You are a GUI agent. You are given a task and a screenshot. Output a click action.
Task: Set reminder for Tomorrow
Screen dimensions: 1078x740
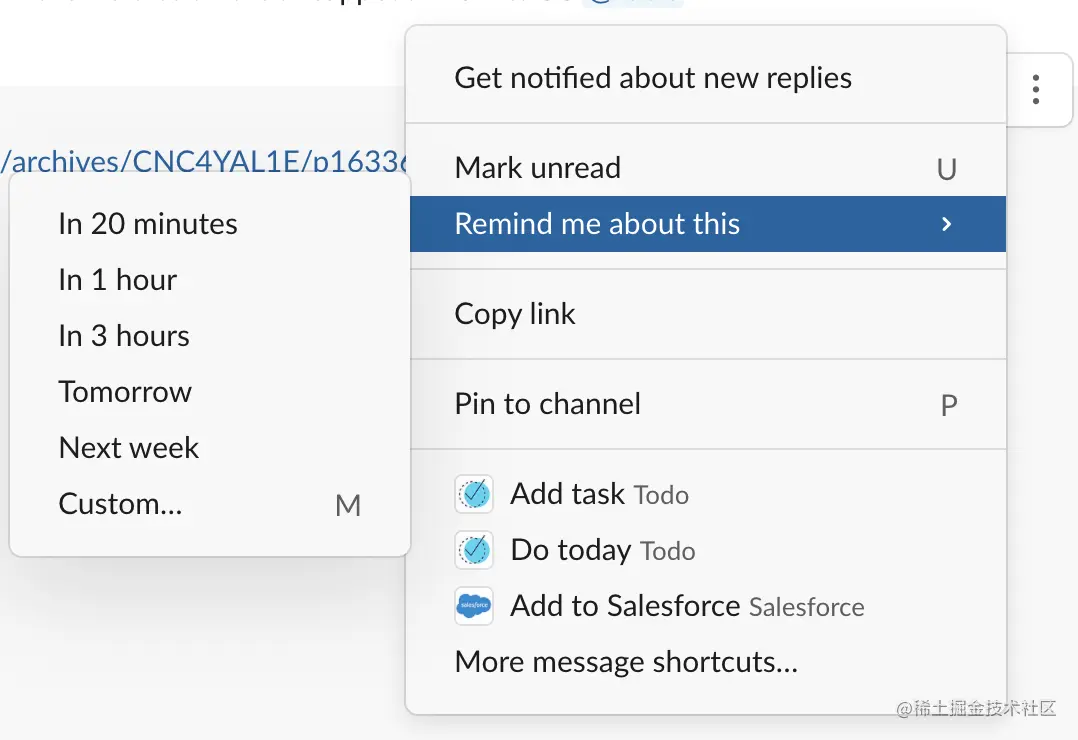[x=124, y=392]
